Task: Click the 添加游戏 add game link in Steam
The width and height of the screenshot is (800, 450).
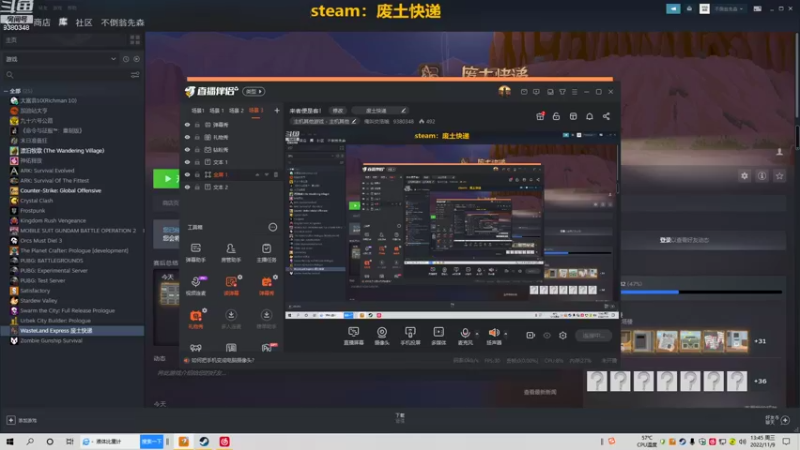Action: pyautogui.click(x=22, y=420)
